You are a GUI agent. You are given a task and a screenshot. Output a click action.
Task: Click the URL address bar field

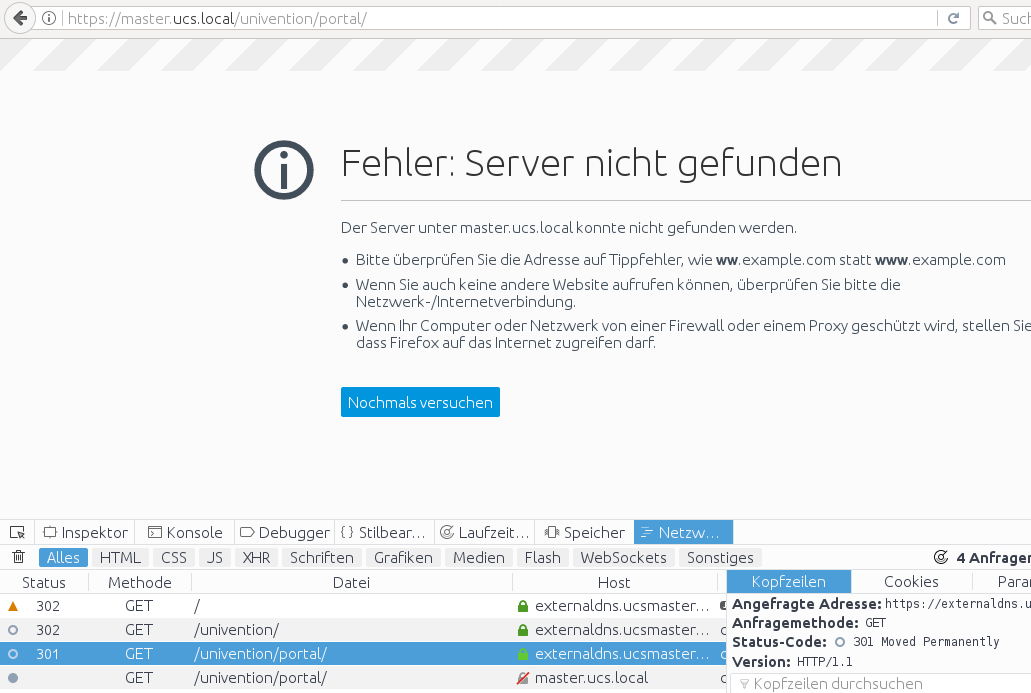click(500, 19)
